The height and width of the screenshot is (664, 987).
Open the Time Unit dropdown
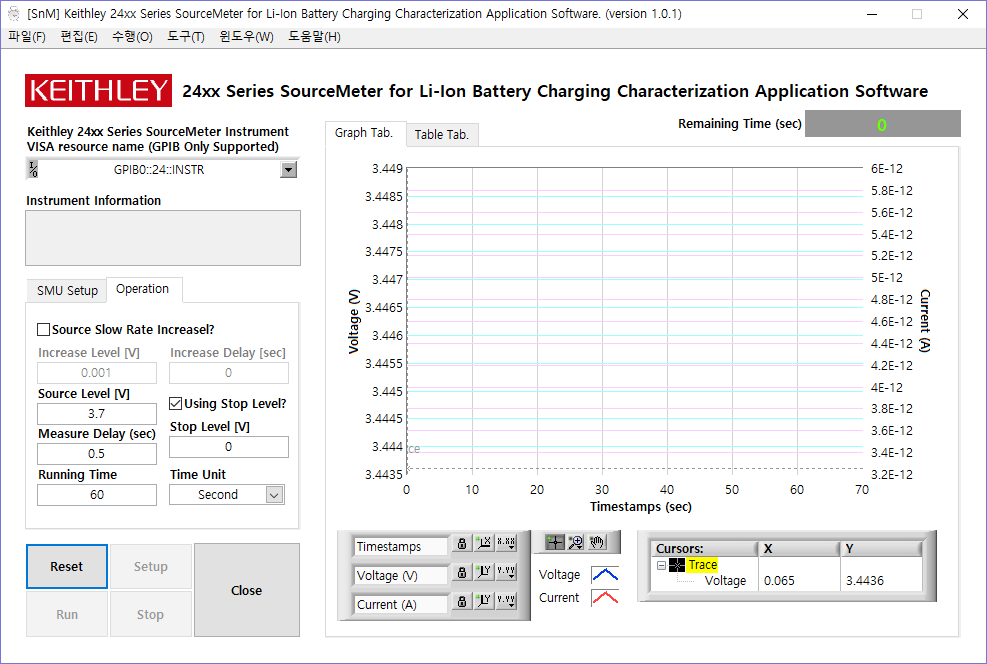(x=274, y=495)
